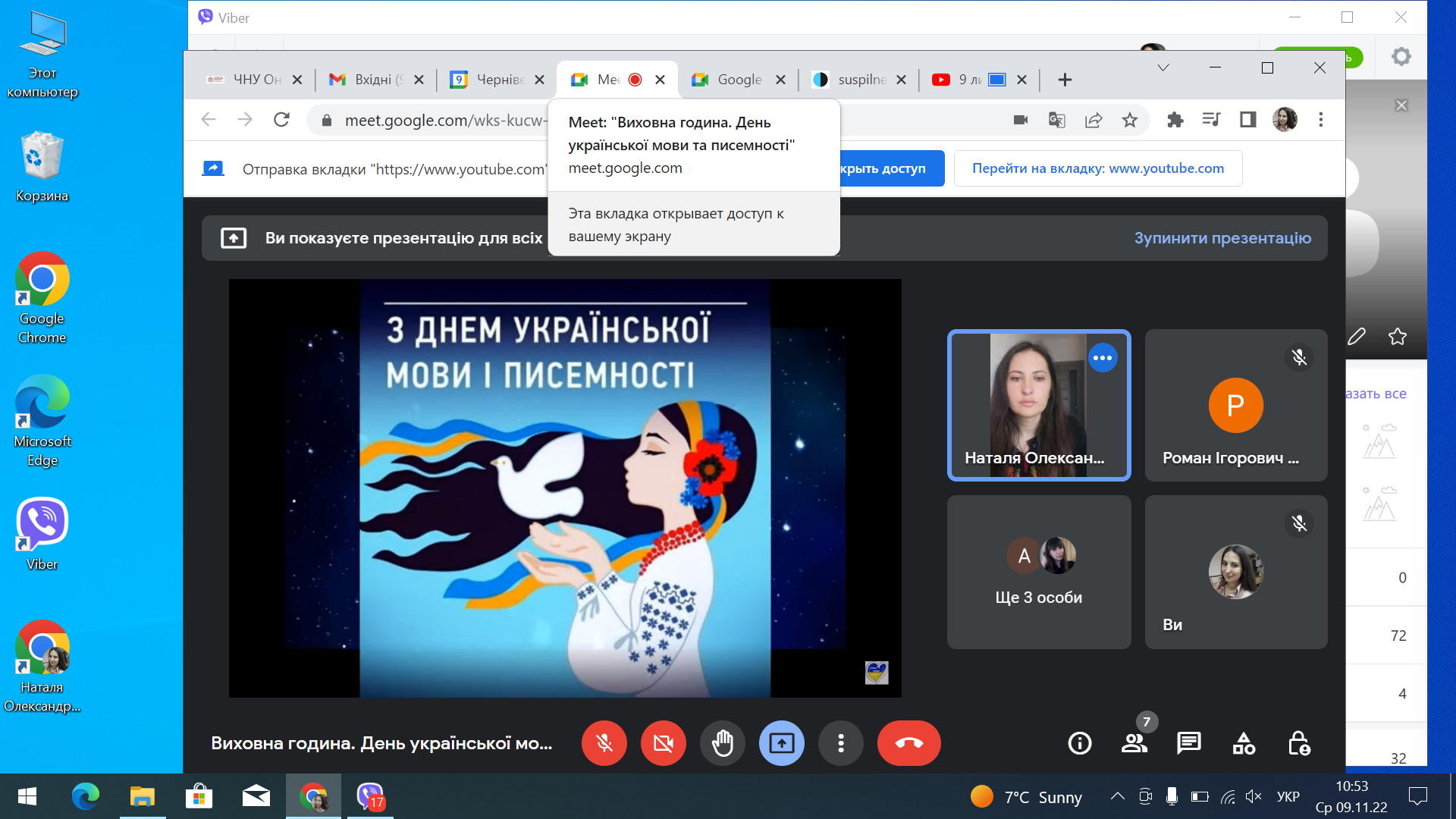
Task: Open Google Chrome desktop shortcut
Action: 42,298
